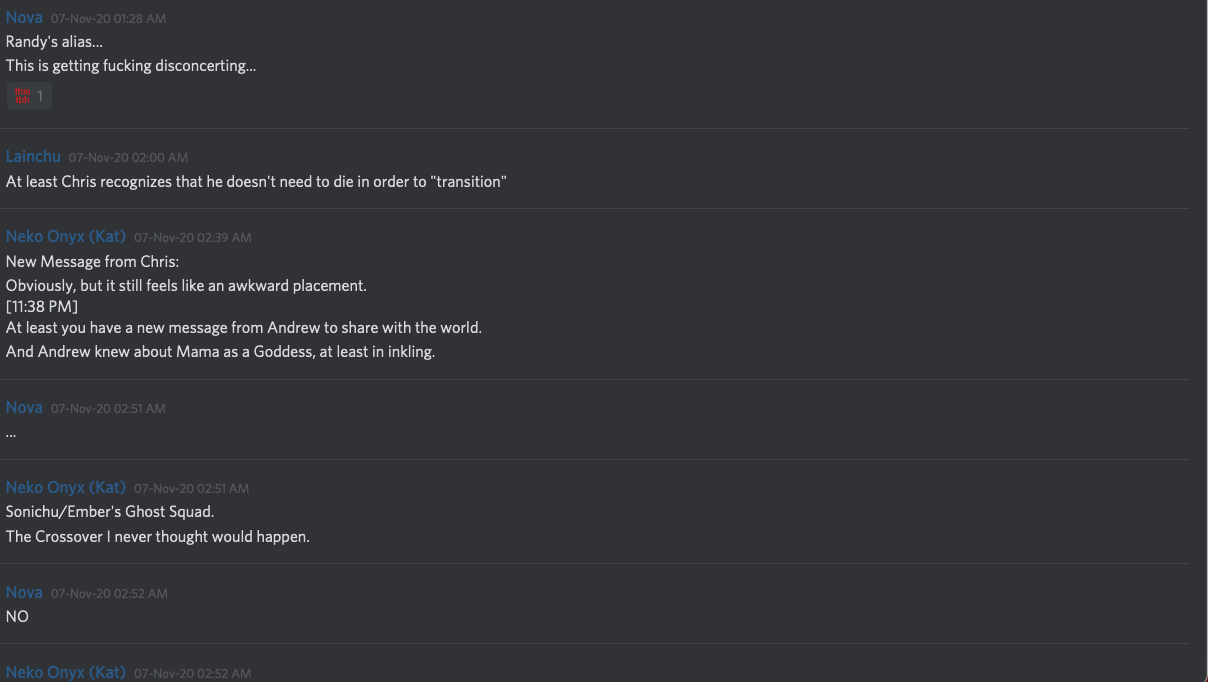This screenshot has width=1208, height=682.
Task: Click the "[11:38 PM]" quoted time line
Action: [x=41, y=306]
